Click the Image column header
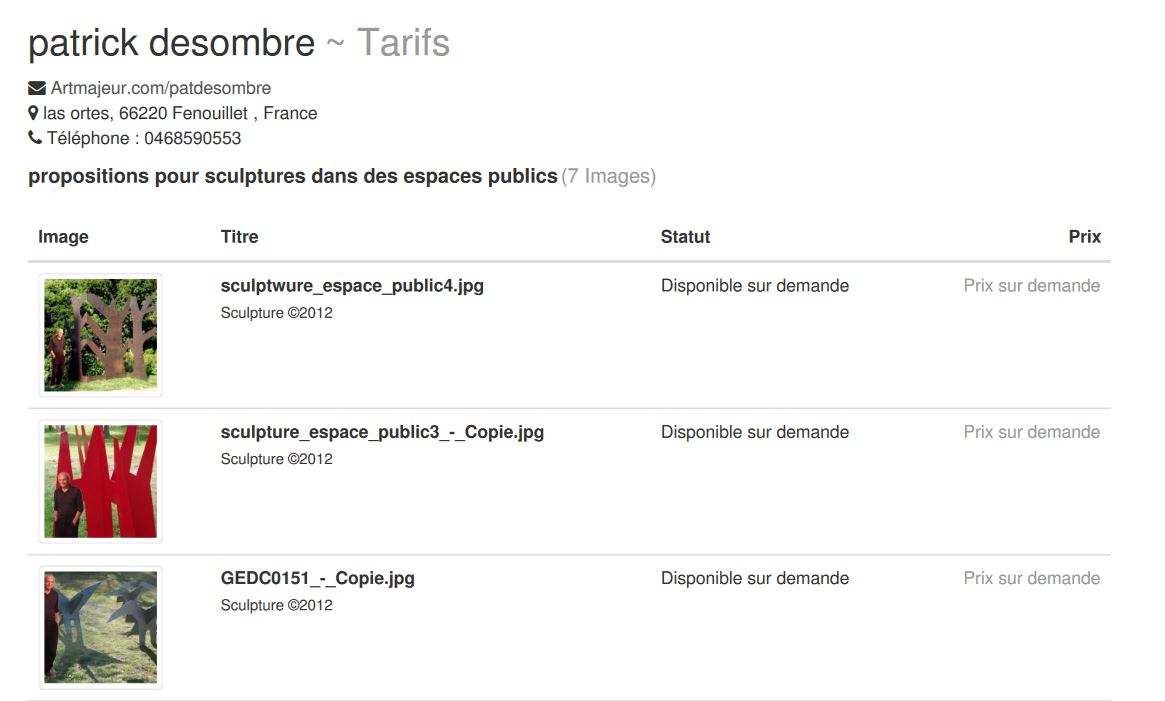 pyautogui.click(x=63, y=237)
